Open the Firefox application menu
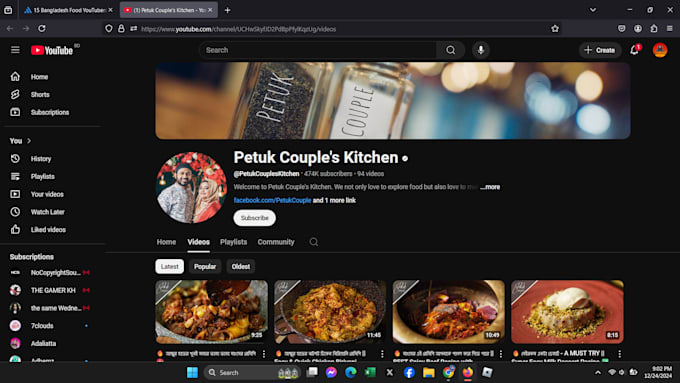The width and height of the screenshot is (680, 383). coord(670,29)
